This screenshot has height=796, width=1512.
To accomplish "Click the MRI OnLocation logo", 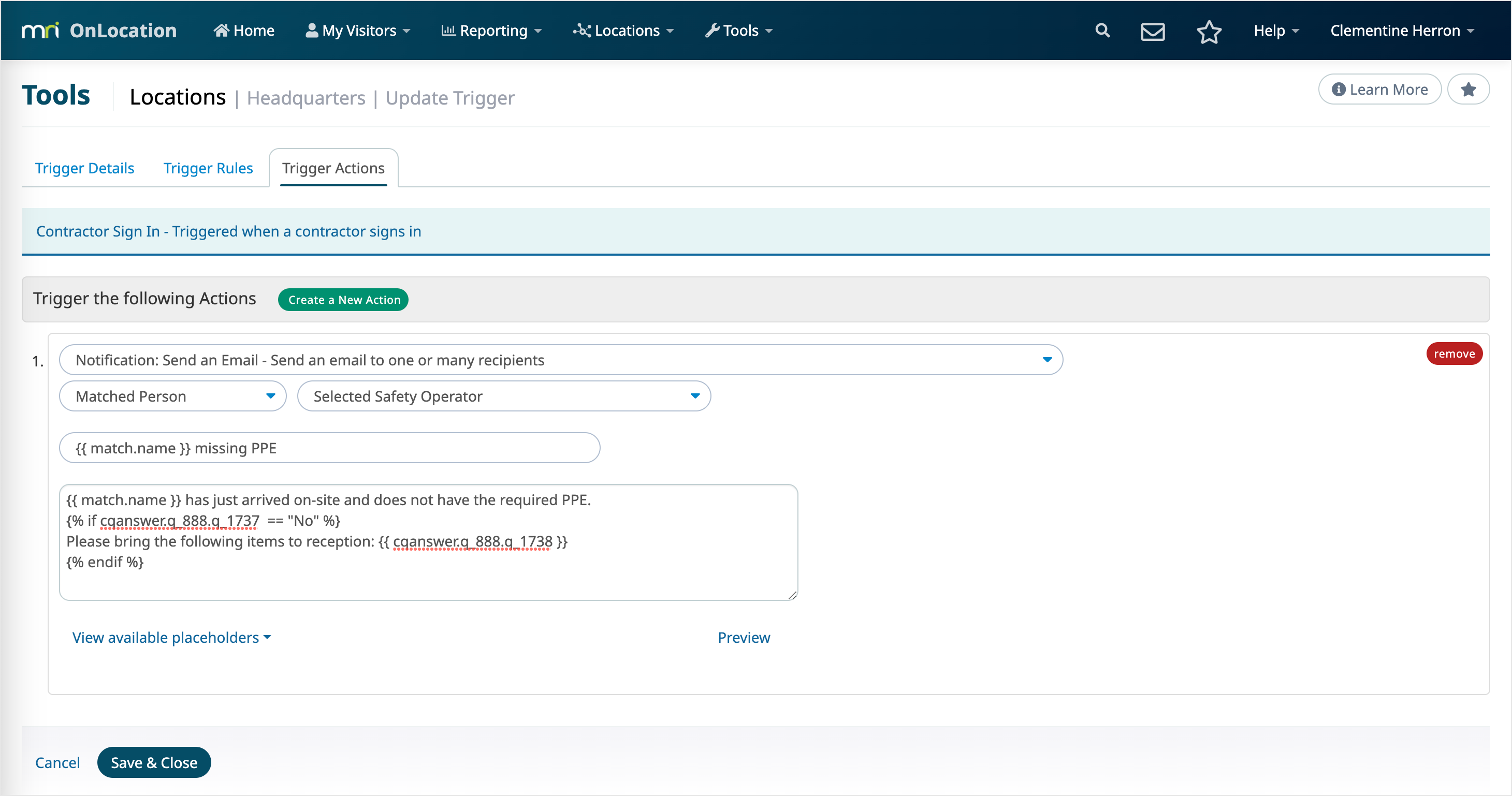I will [99, 31].
